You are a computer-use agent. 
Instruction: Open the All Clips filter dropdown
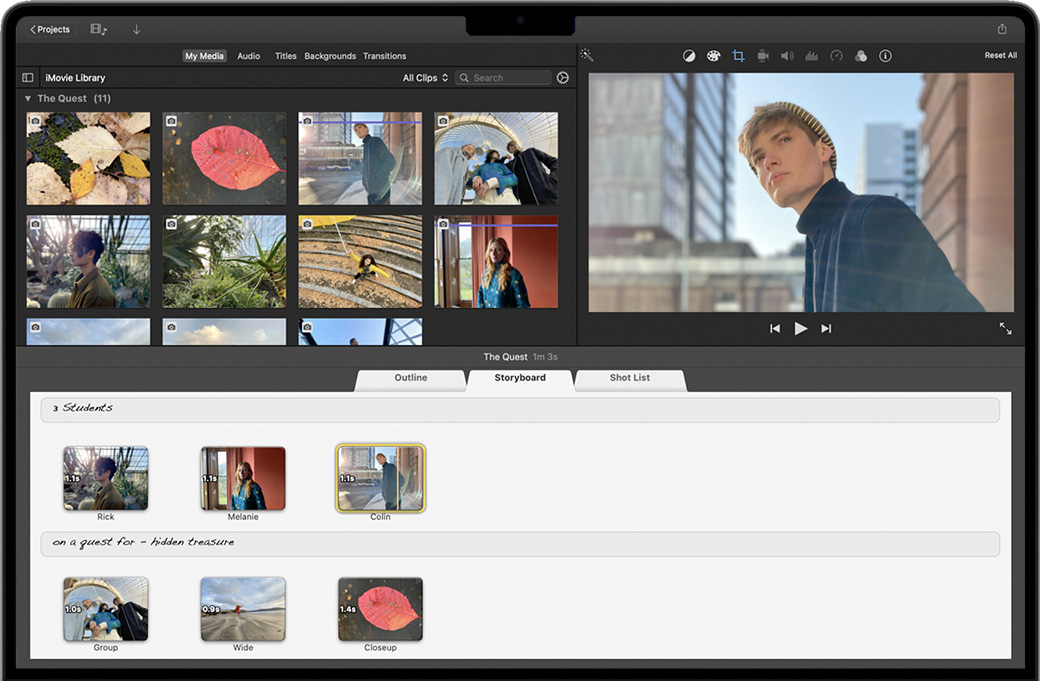point(425,78)
